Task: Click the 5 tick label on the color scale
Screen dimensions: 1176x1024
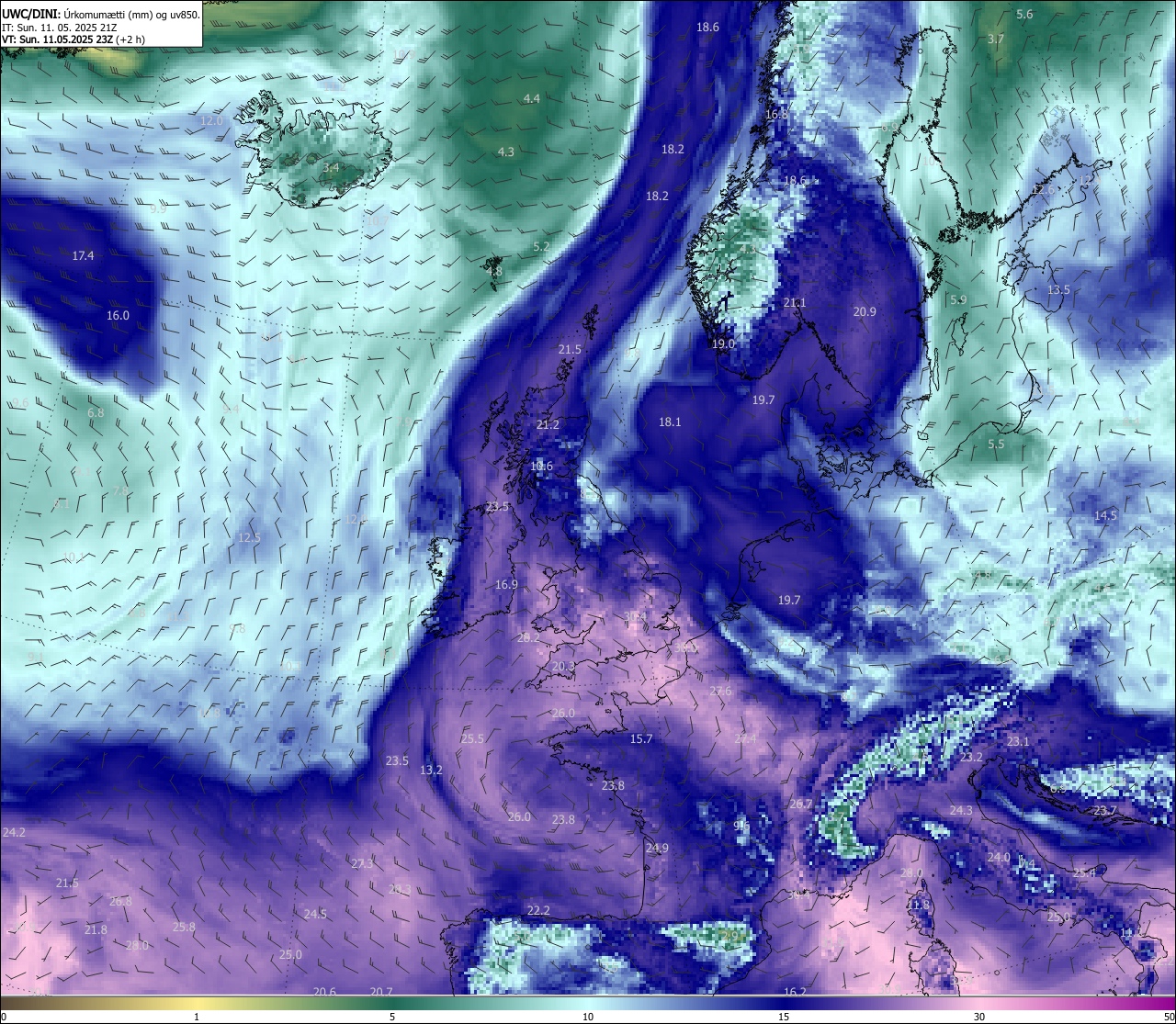Action: click(392, 1017)
